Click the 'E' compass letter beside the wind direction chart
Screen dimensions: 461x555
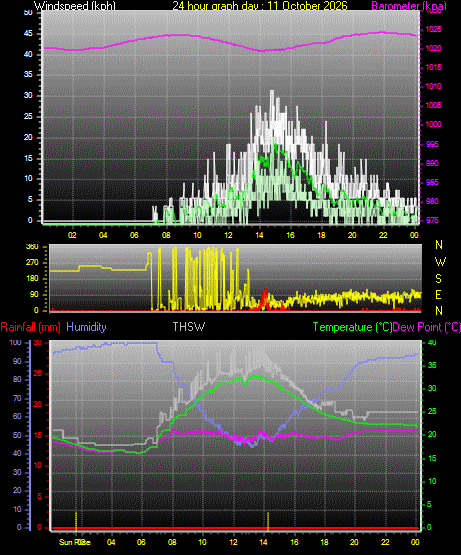pos(438,294)
